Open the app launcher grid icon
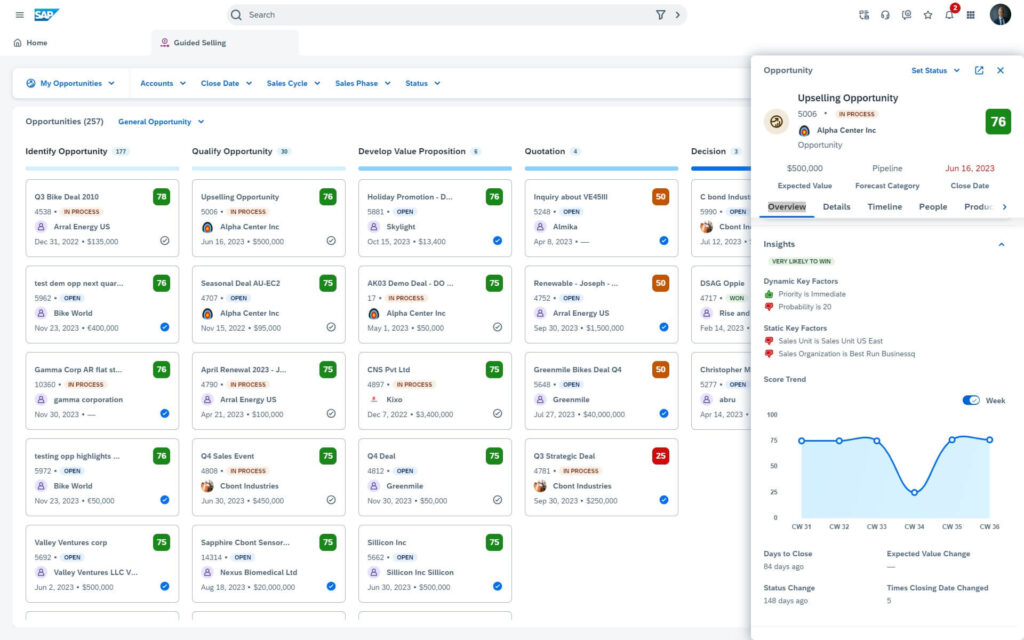 tap(970, 14)
